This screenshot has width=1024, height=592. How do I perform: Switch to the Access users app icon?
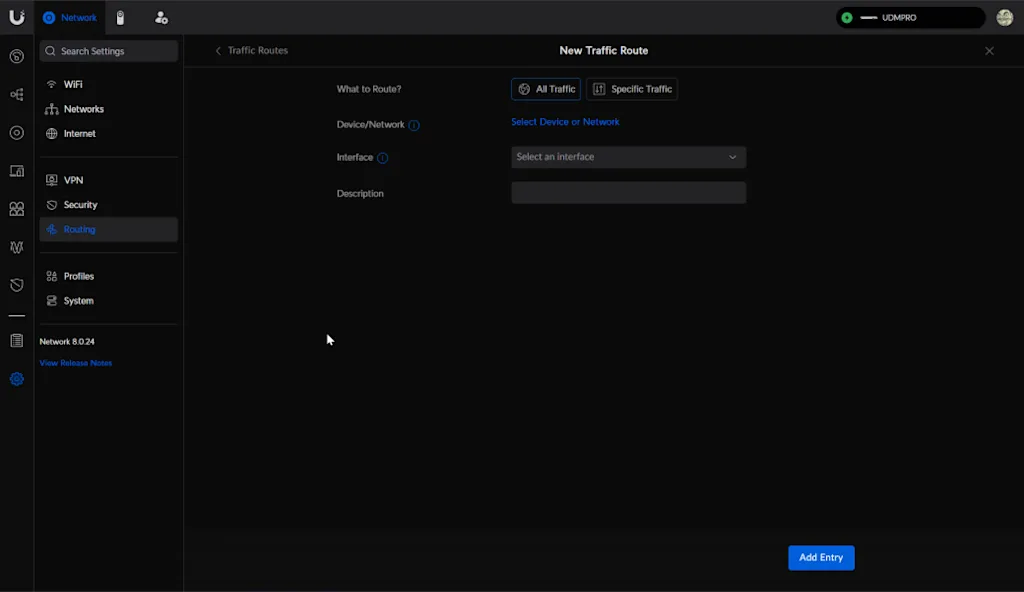pos(161,18)
